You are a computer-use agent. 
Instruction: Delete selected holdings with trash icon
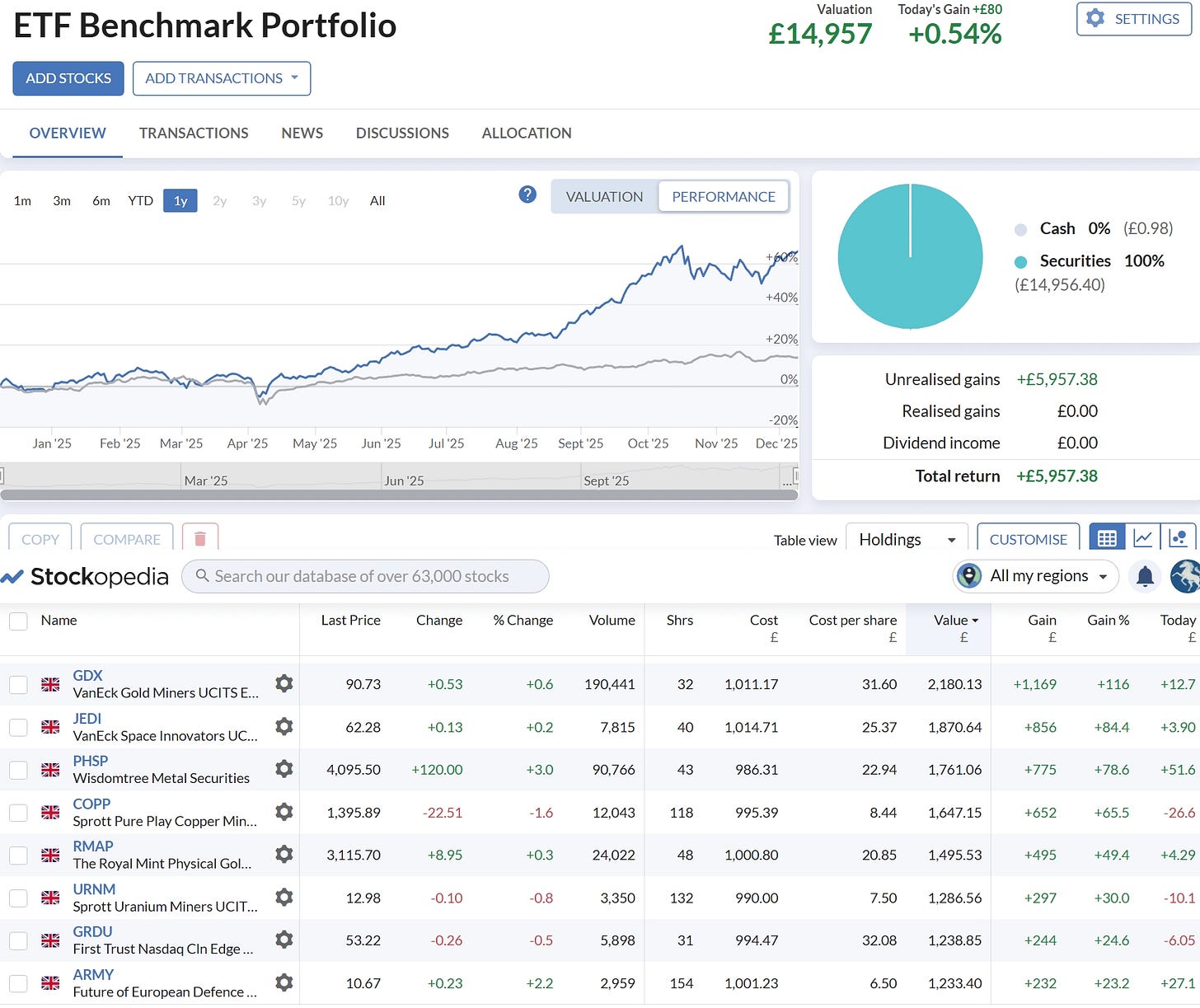(199, 538)
